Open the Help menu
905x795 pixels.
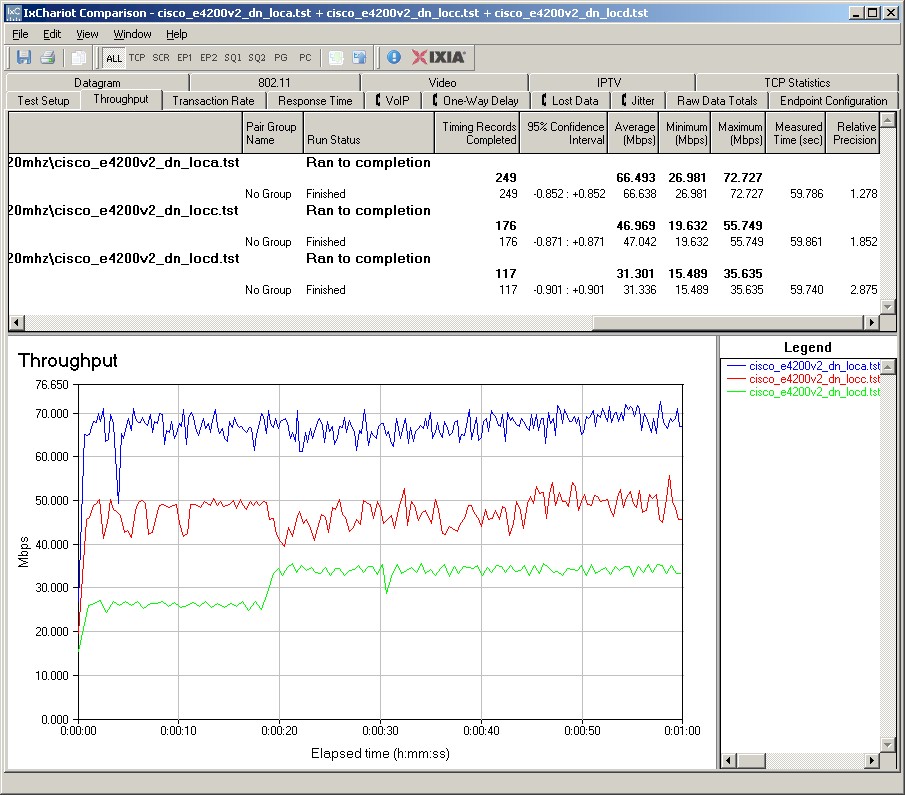(x=177, y=34)
